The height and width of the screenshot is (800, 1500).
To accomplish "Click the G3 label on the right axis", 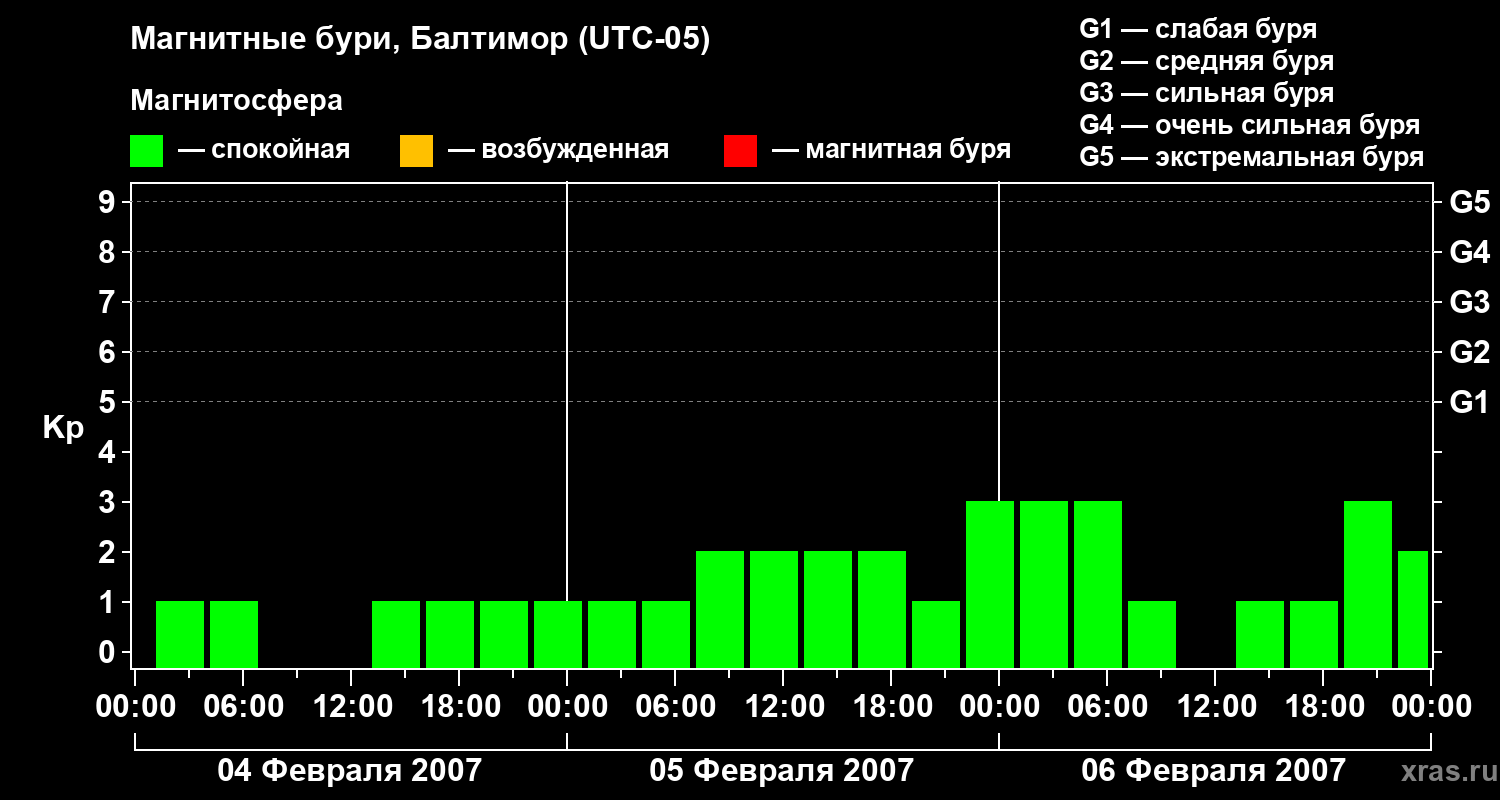I will pyautogui.click(x=1469, y=302).
